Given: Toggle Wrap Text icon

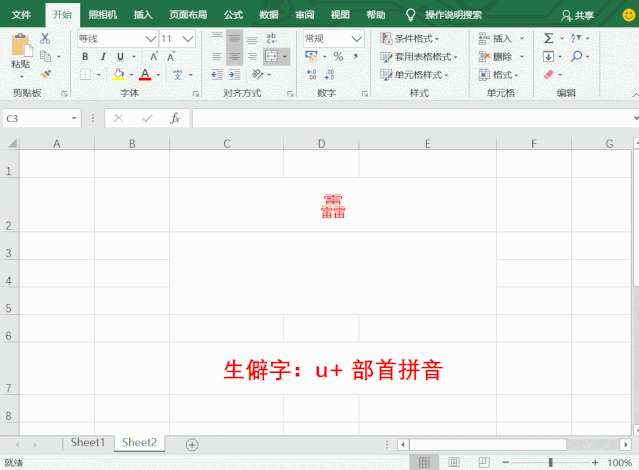Looking at the screenshot, I should click(271, 38).
